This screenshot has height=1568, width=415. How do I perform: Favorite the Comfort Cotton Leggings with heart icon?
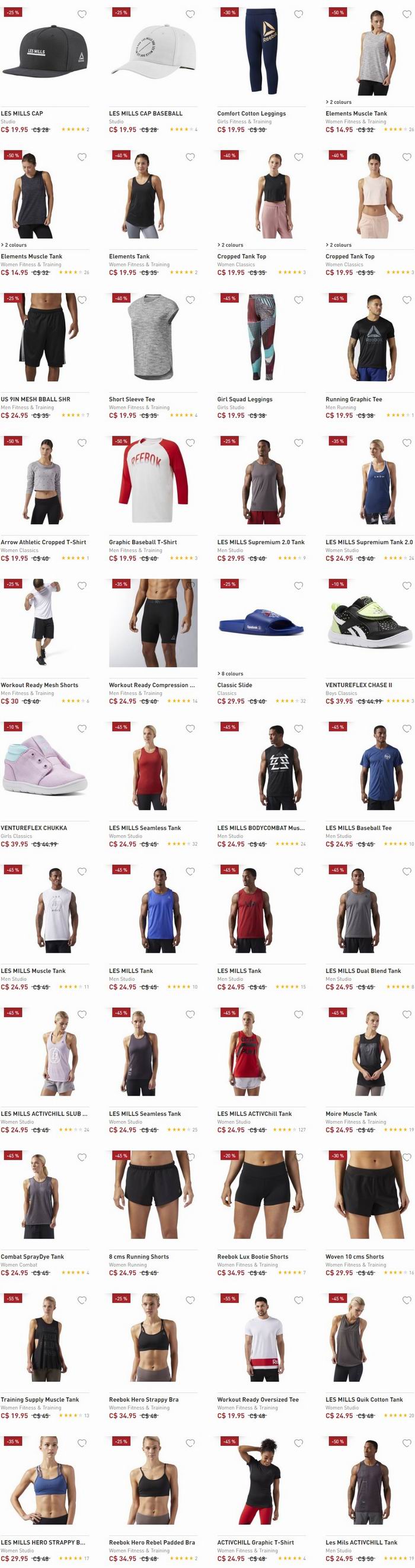298,14
